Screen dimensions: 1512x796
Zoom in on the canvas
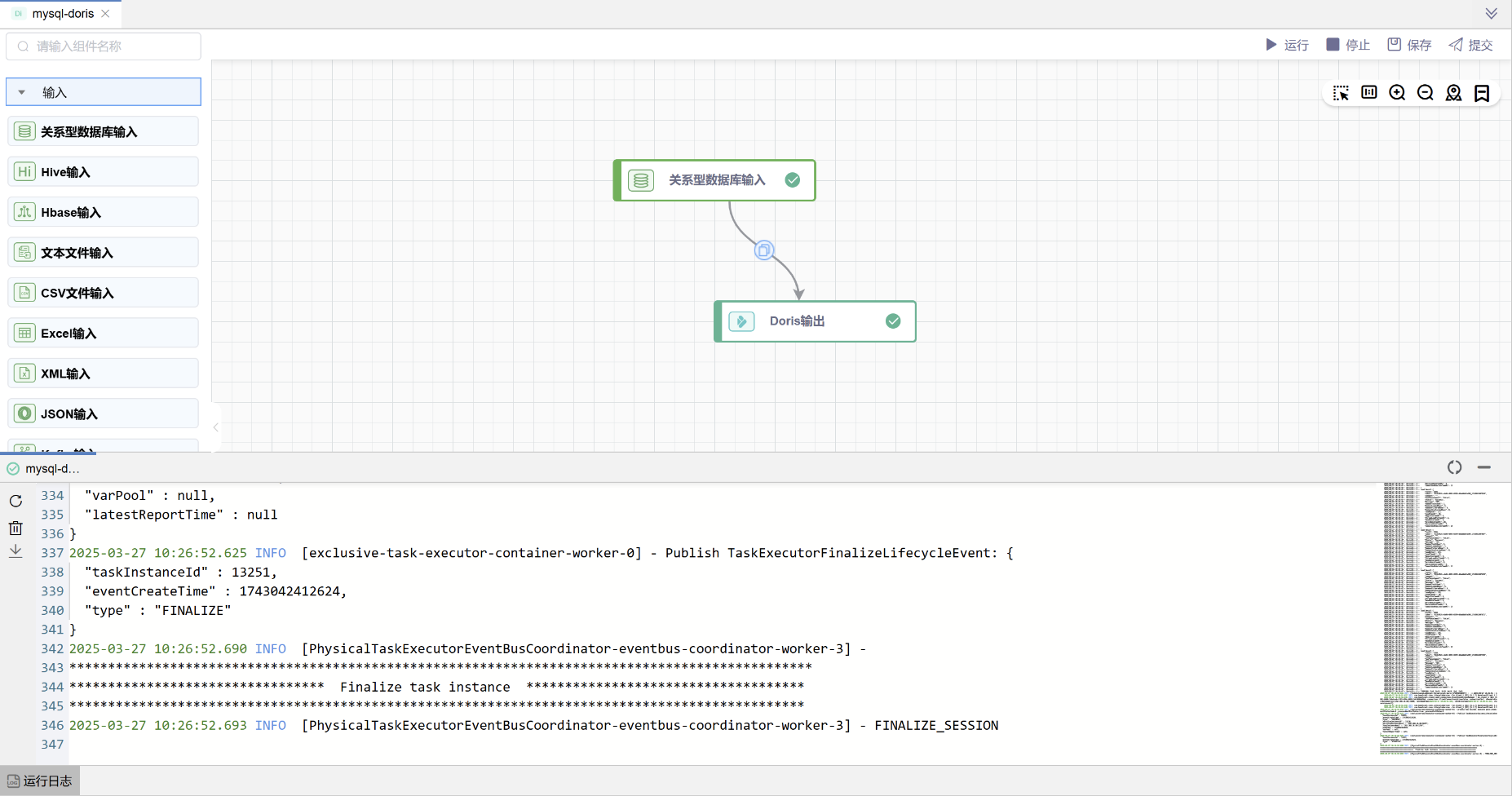(1397, 93)
